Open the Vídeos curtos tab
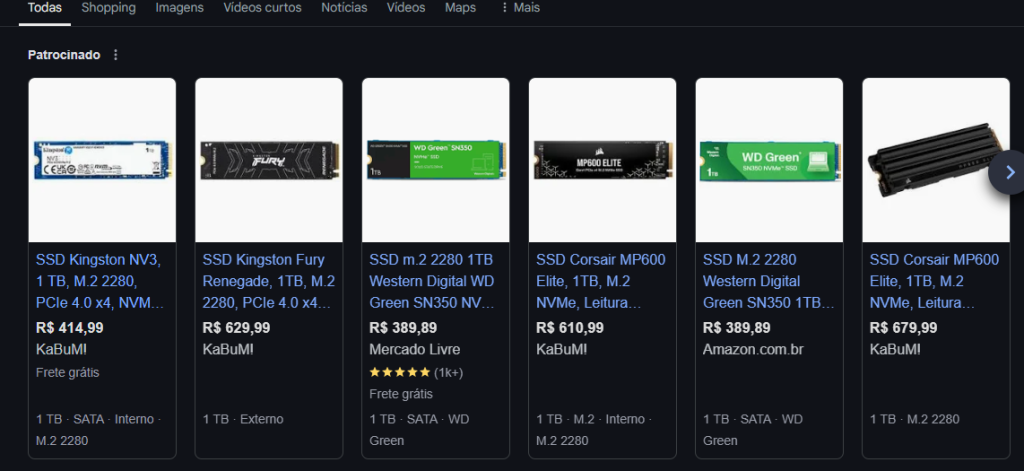Viewport: 1024px width, 471px height. [263, 8]
